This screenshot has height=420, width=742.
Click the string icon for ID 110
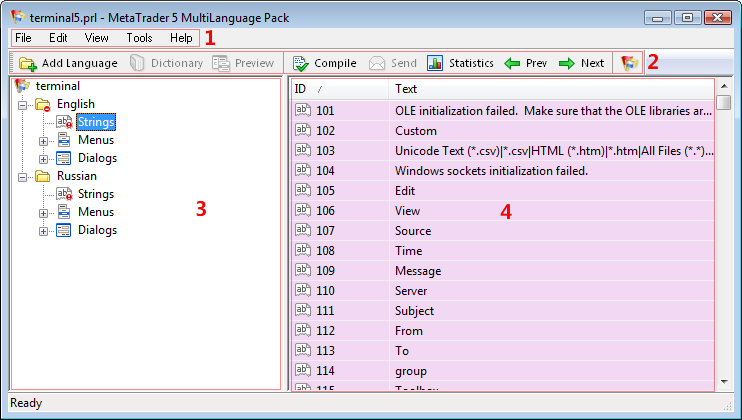click(302, 290)
